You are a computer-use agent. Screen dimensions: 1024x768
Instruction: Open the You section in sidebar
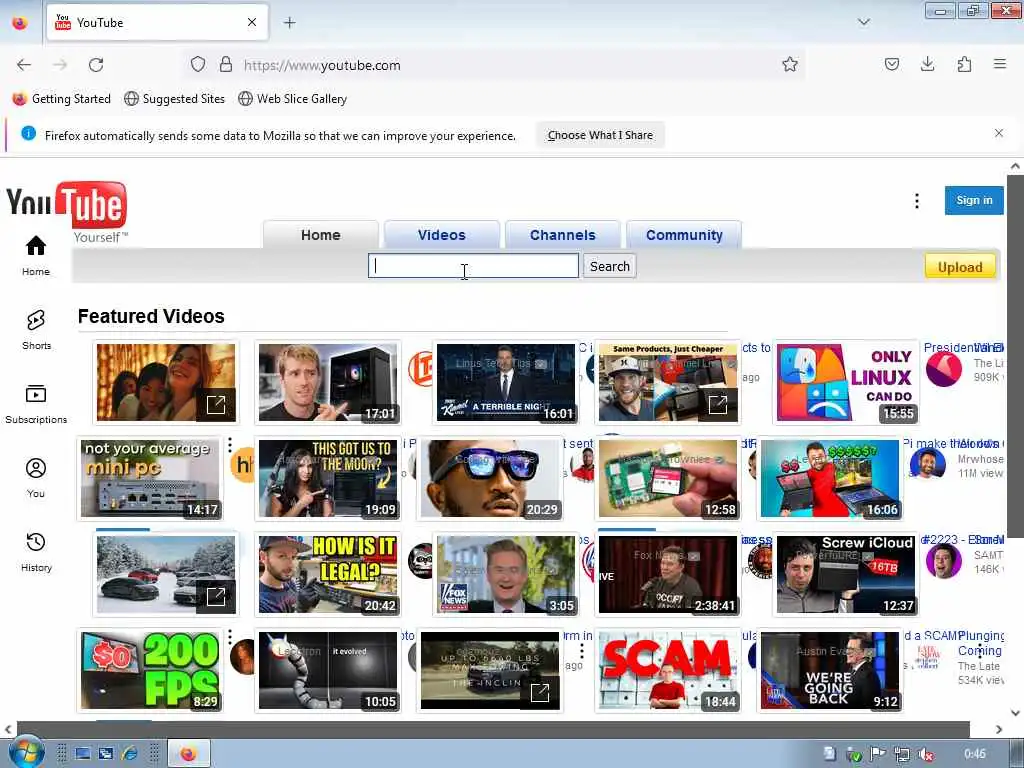pos(36,478)
